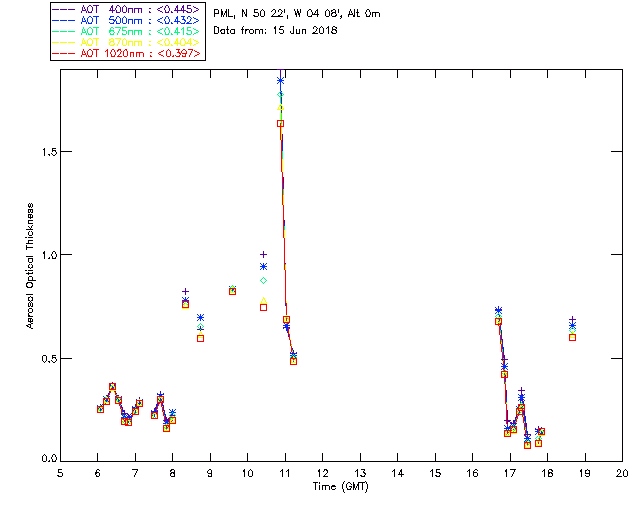Viewport: 640px width, 512px height.
Task: Click the Aerosol Optical Thickness axis label
Action: point(30,266)
